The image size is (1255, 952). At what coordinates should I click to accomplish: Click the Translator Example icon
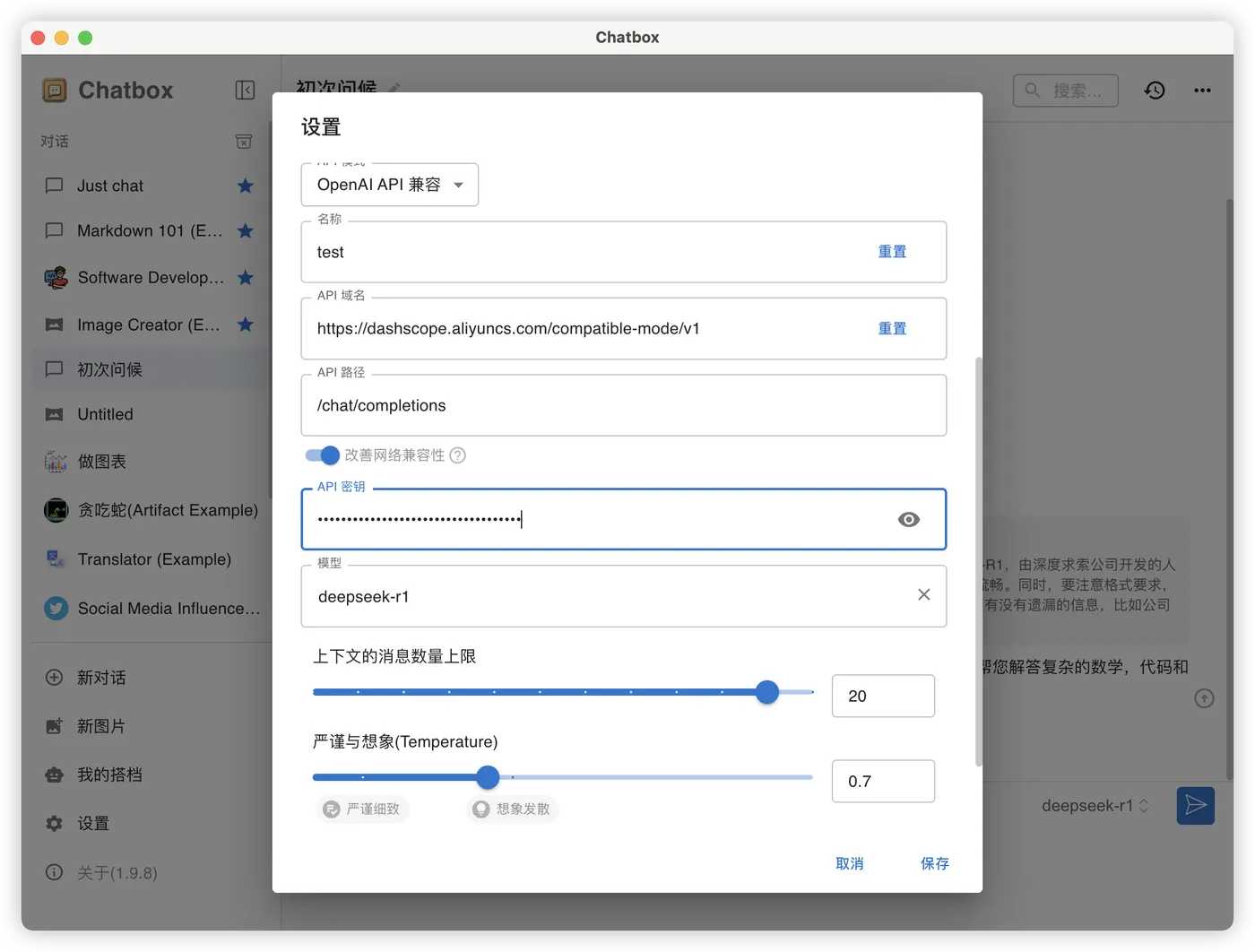tap(56, 559)
